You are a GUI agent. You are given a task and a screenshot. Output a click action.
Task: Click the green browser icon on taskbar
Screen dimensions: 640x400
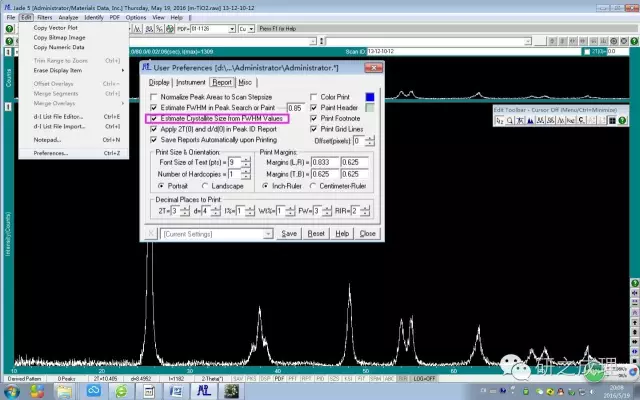coord(121,391)
